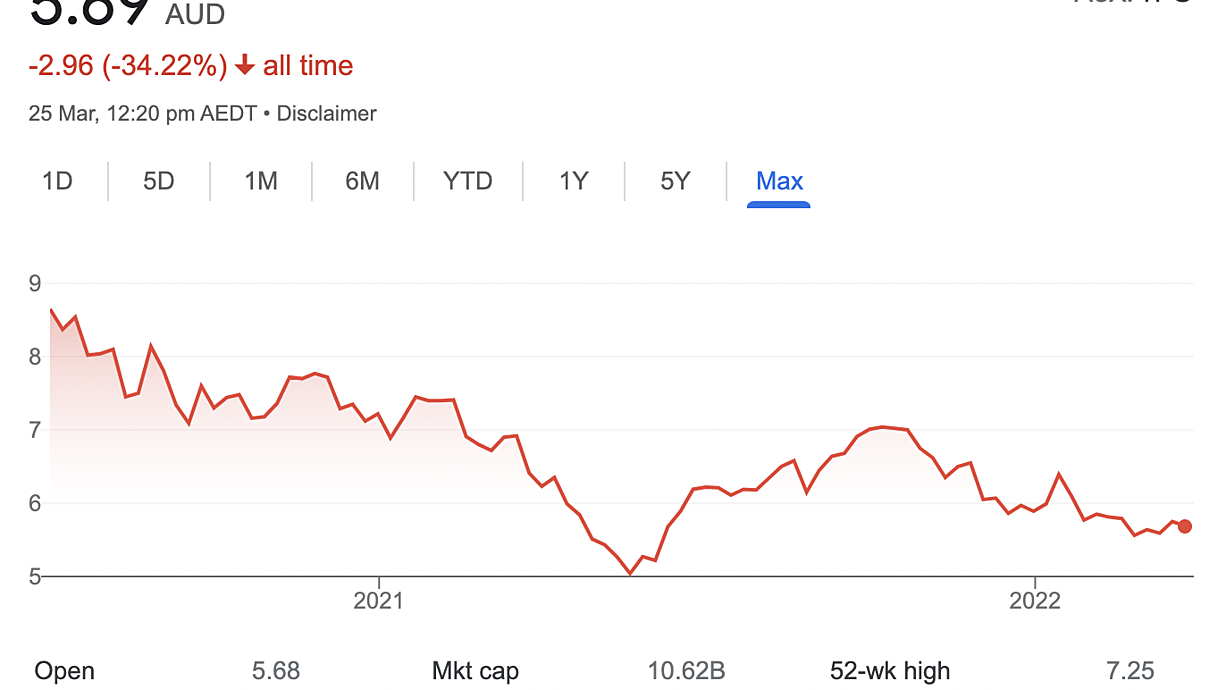Screen dimensions: 1226x690
Task: Show the YTD price range
Action: pyautogui.click(x=468, y=181)
